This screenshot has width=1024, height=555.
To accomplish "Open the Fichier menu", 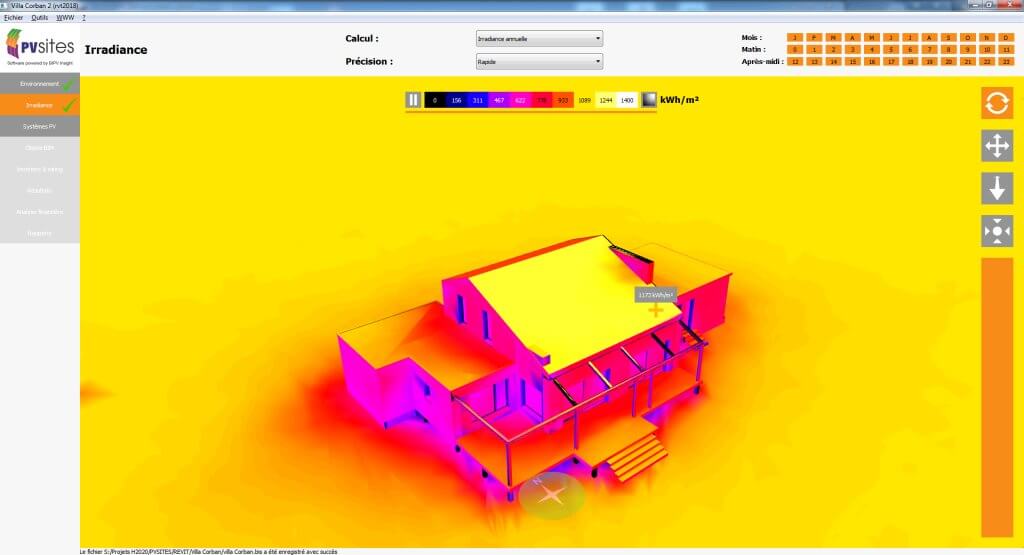I will [13, 18].
